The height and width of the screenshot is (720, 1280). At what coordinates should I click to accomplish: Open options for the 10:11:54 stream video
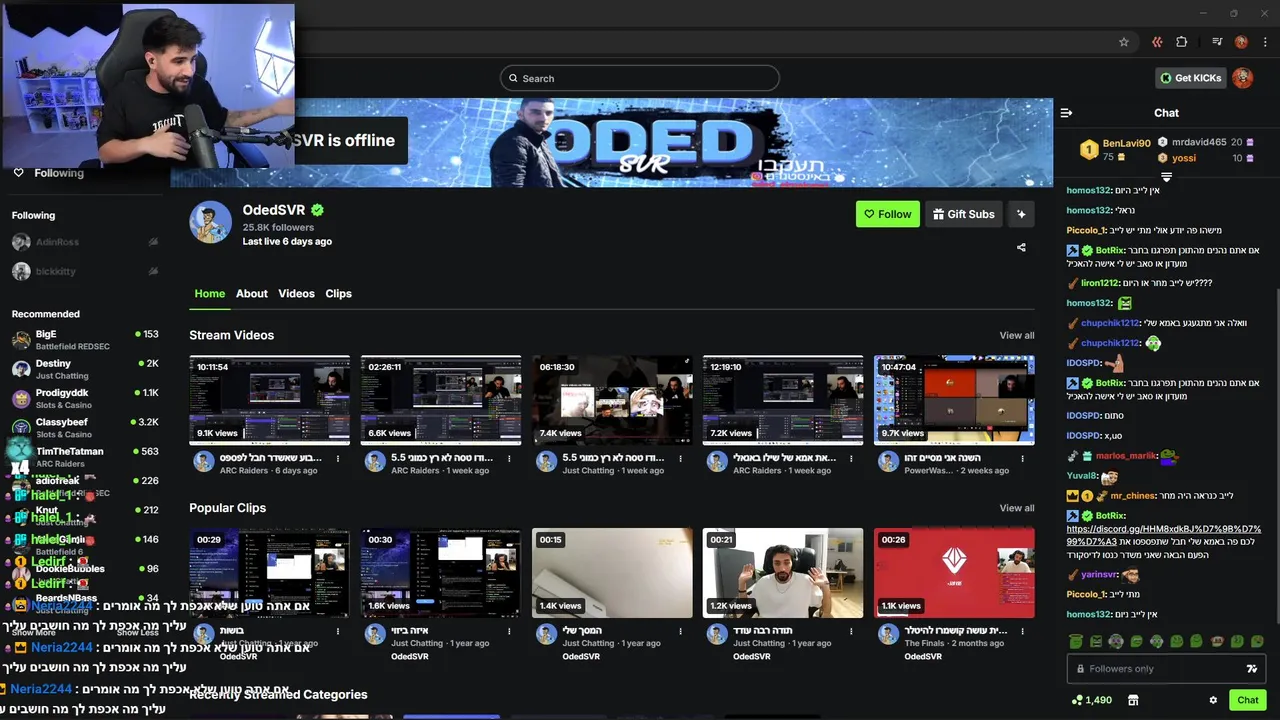pyautogui.click(x=338, y=459)
